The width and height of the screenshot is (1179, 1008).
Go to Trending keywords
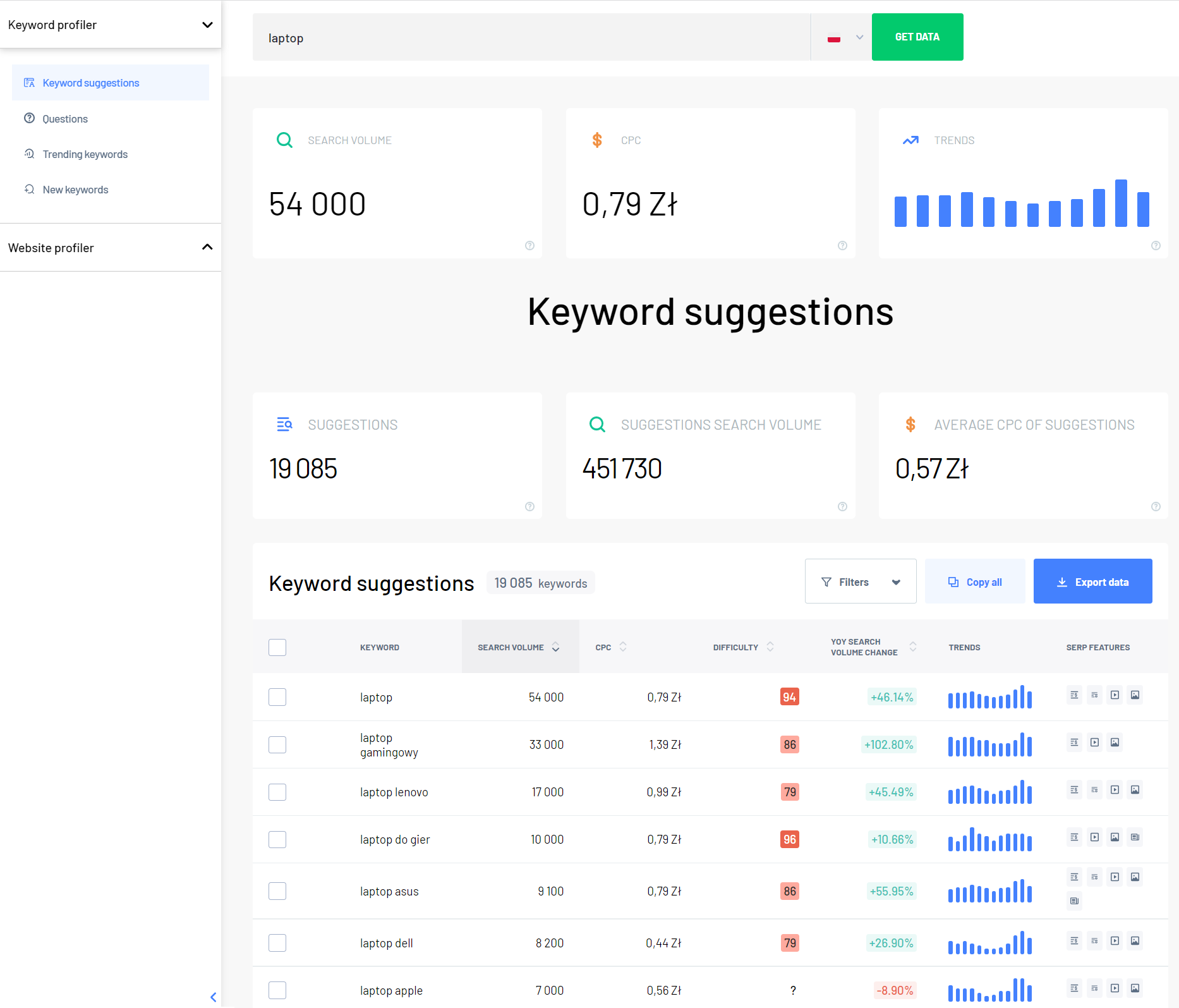pos(85,154)
